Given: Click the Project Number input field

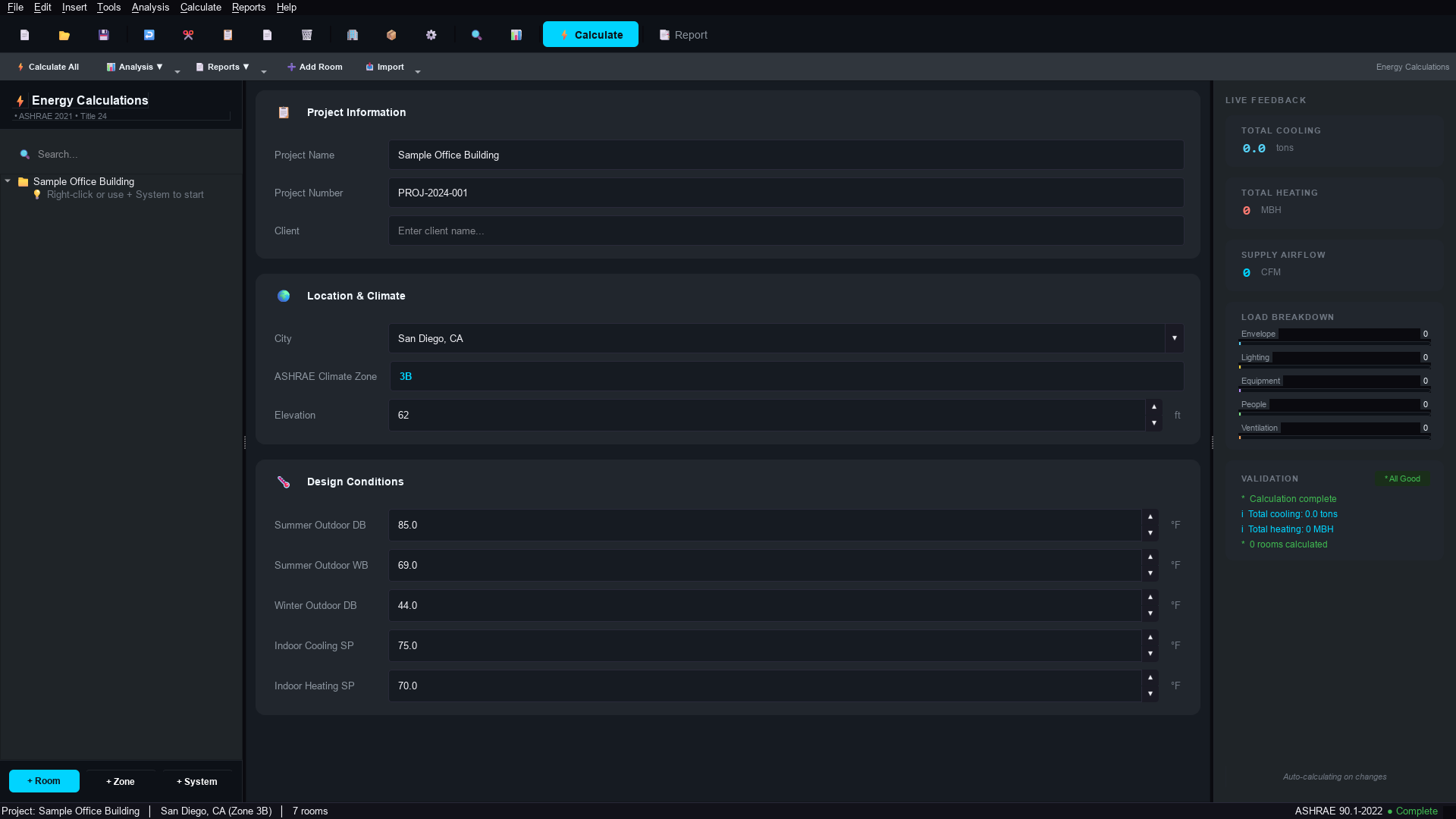Looking at the screenshot, I should point(786,193).
